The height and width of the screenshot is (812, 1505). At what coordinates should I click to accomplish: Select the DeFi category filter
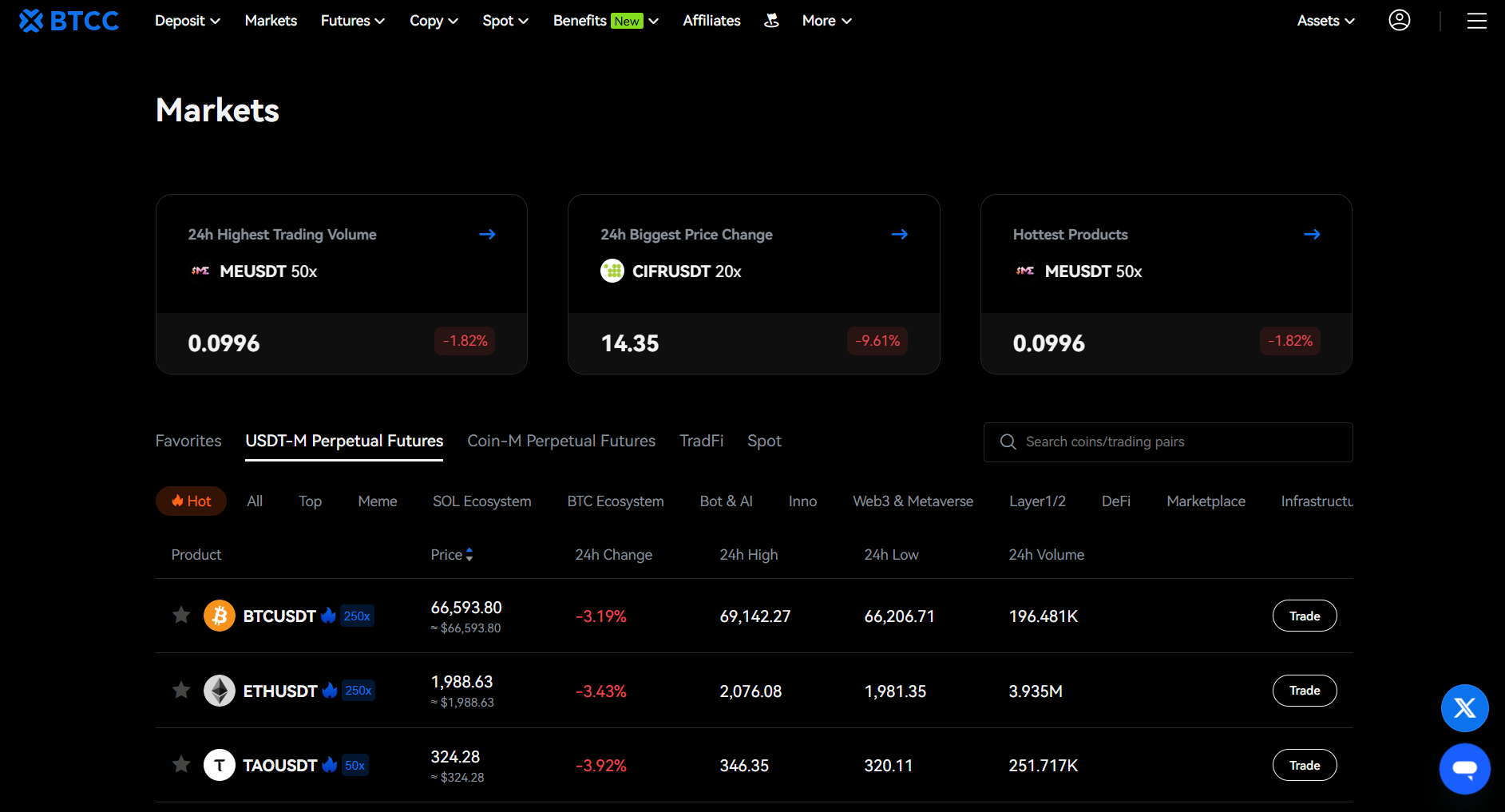[1116, 501]
